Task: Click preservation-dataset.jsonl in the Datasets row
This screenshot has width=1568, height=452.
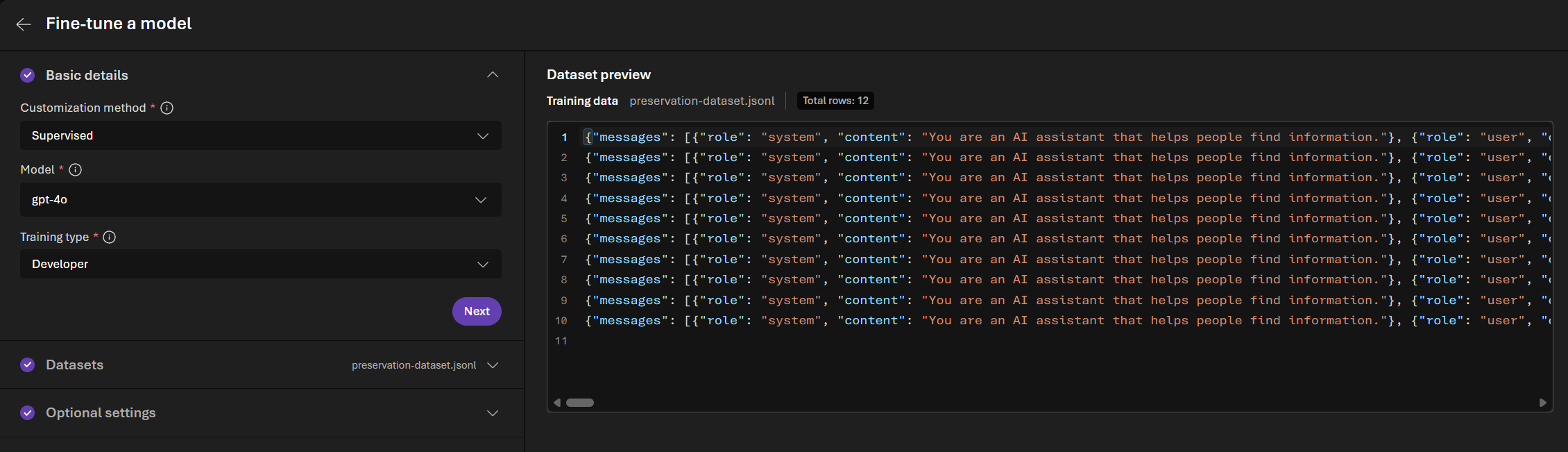Action: coord(414,365)
